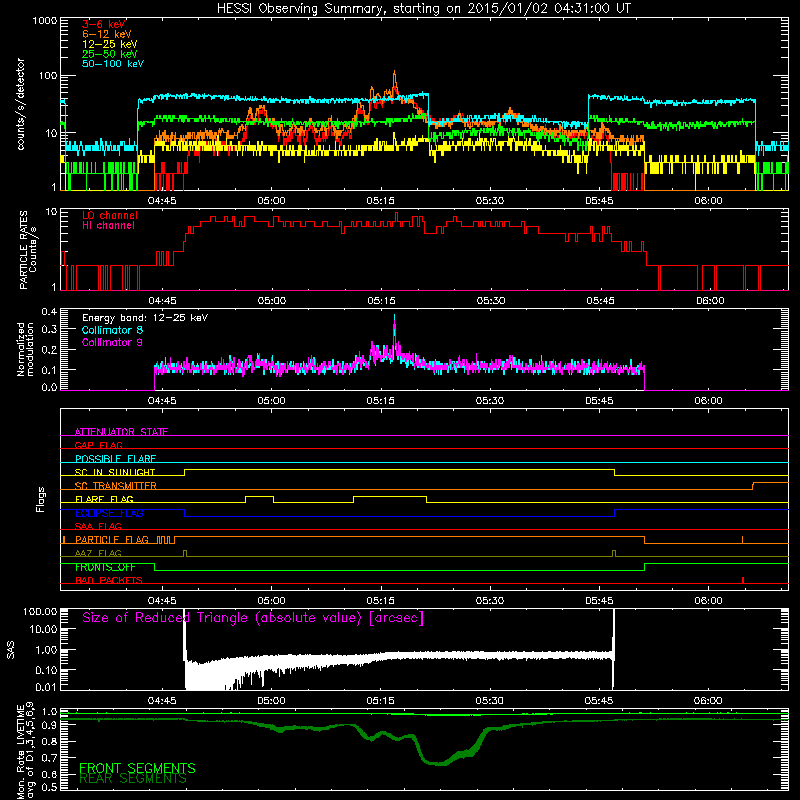The height and width of the screenshot is (800, 800).
Task: Click the lowest dip of the livetime curve
Action: [x=441, y=764]
